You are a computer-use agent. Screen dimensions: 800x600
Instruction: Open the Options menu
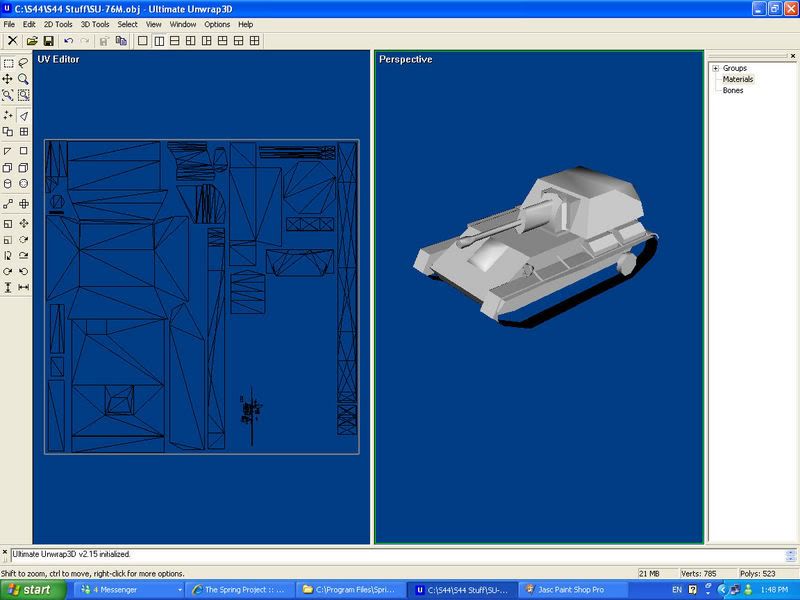pos(217,24)
